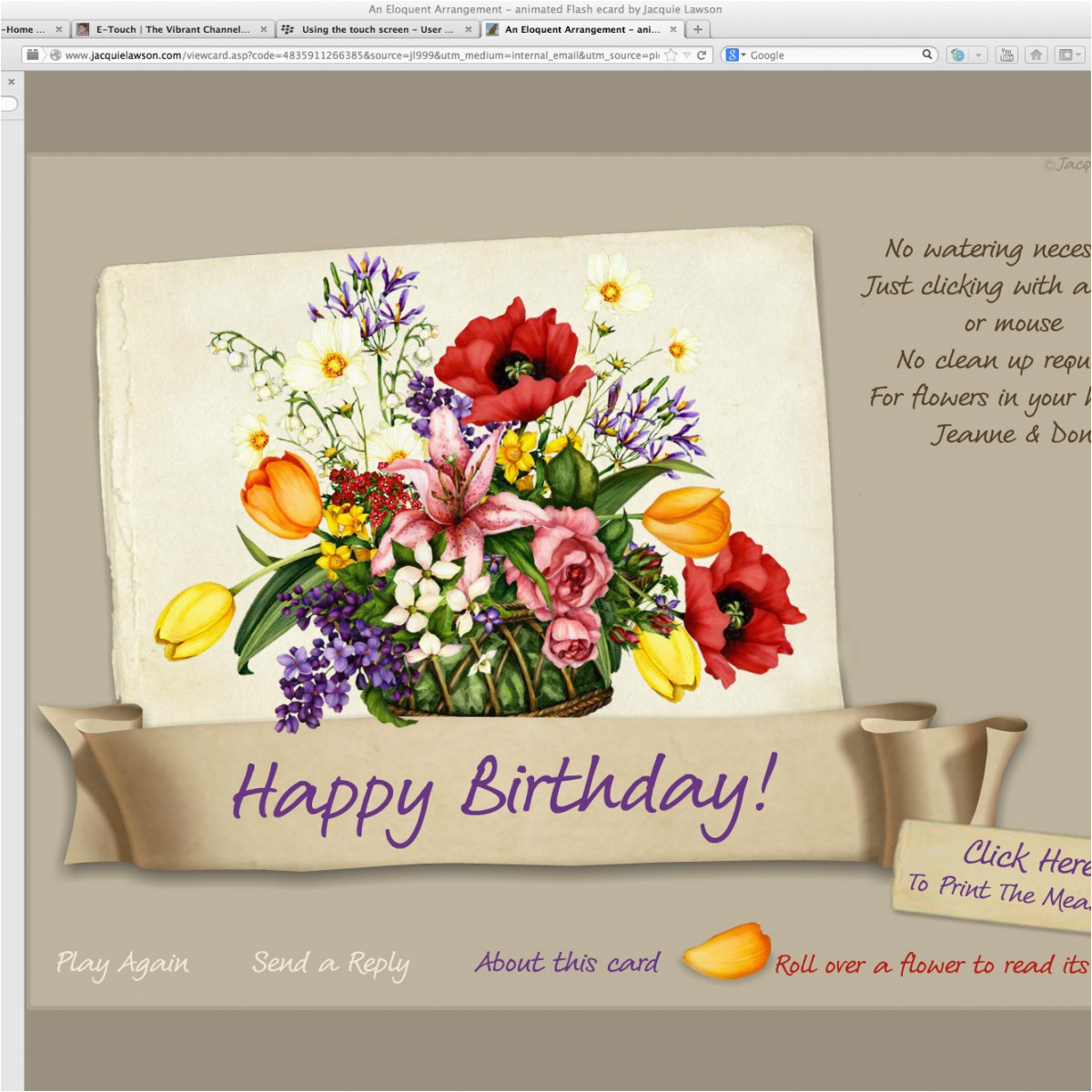The image size is (1092, 1092).
Task: Open the bookmarks menu button
Action: tap(1069, 56)
